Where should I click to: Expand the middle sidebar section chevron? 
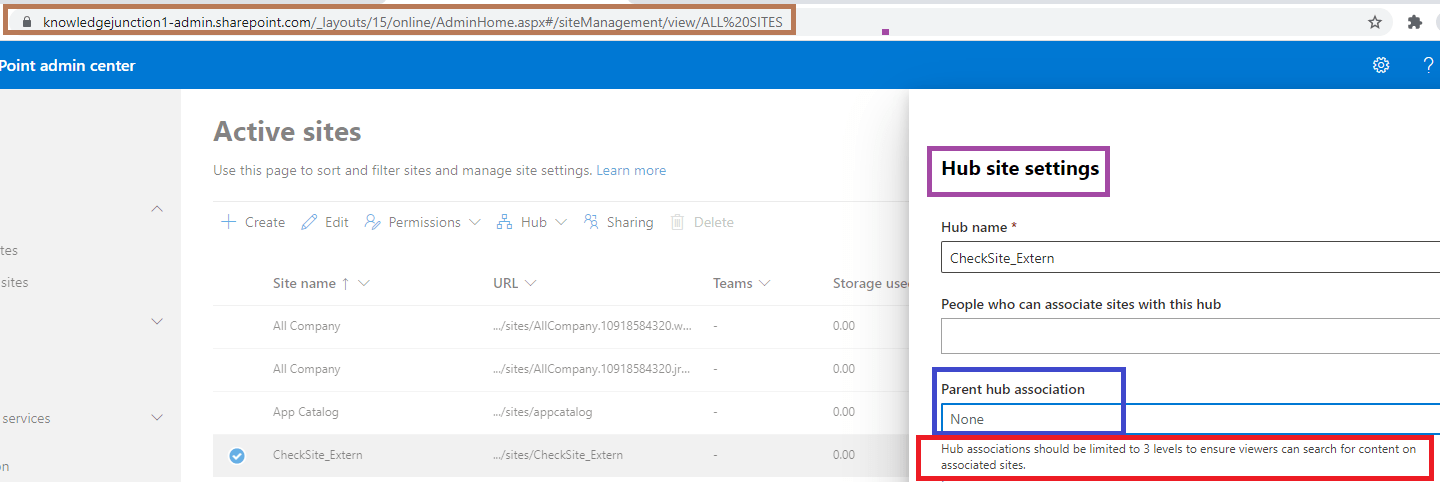(x=157, y=321)
